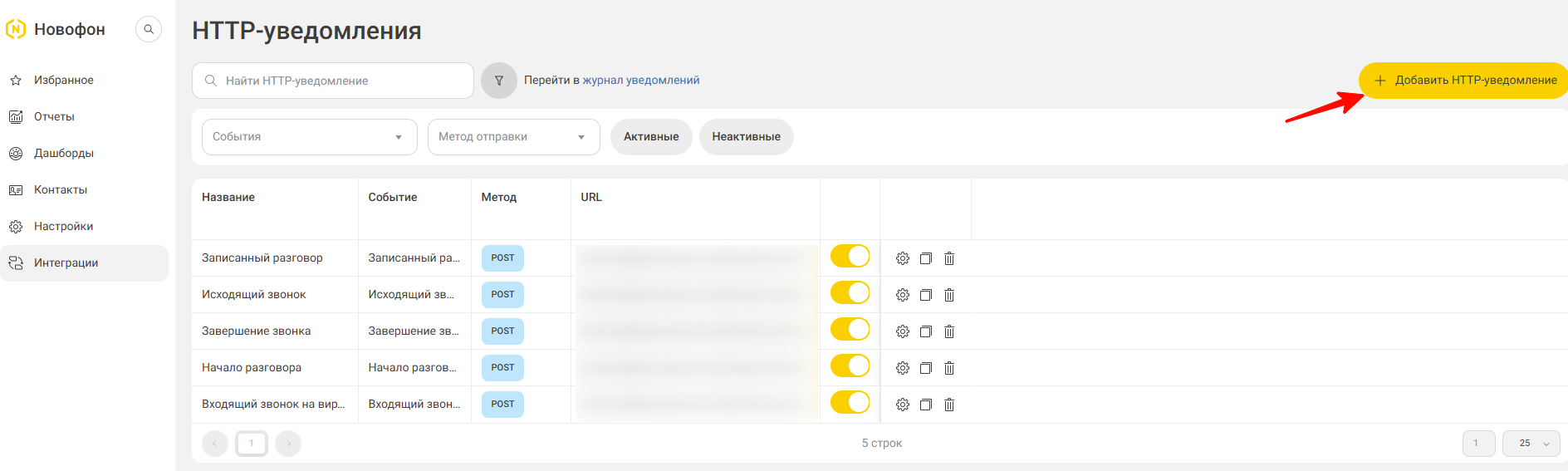
Task: Open settings gear for Исходящий звонок row
Action: [x=903, y=295]
